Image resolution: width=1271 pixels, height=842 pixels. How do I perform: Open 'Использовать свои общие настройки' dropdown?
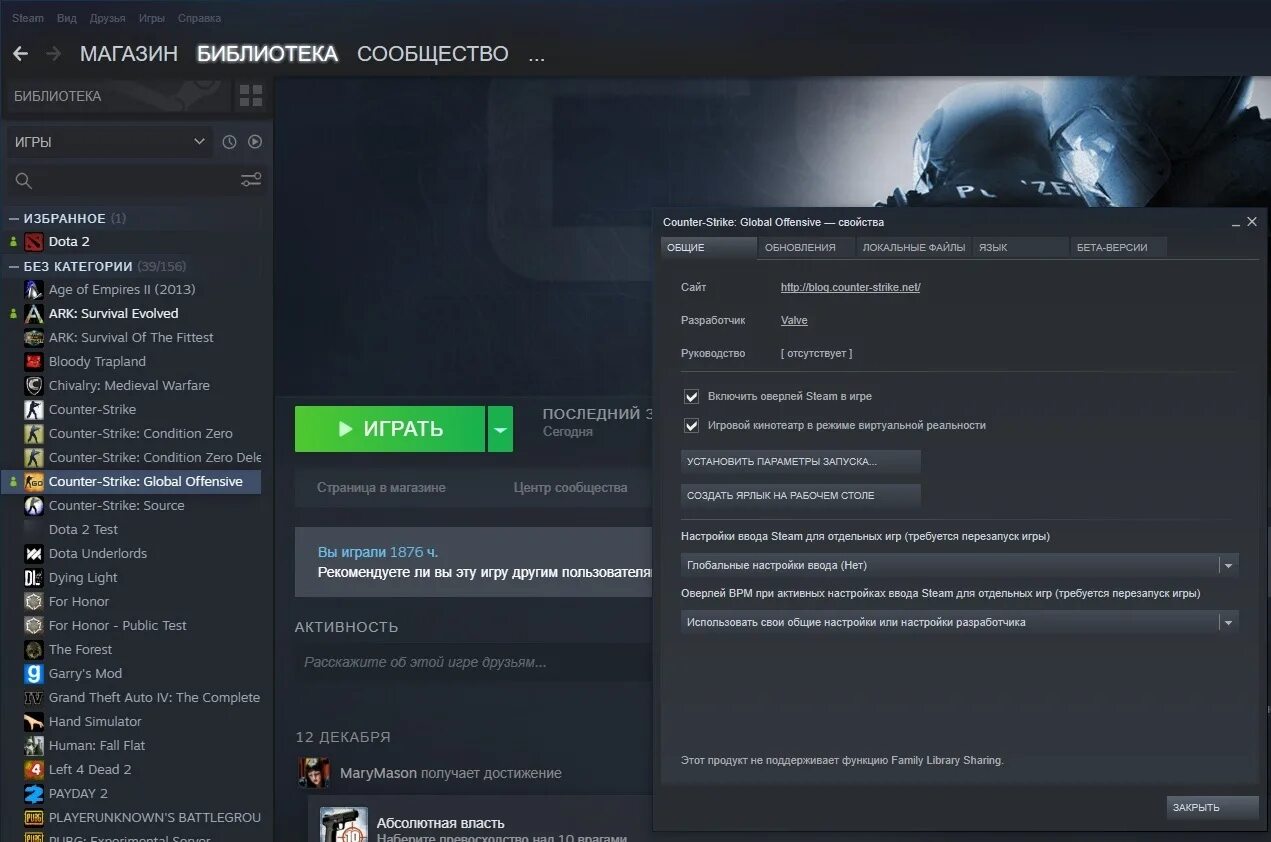(960, 622)
